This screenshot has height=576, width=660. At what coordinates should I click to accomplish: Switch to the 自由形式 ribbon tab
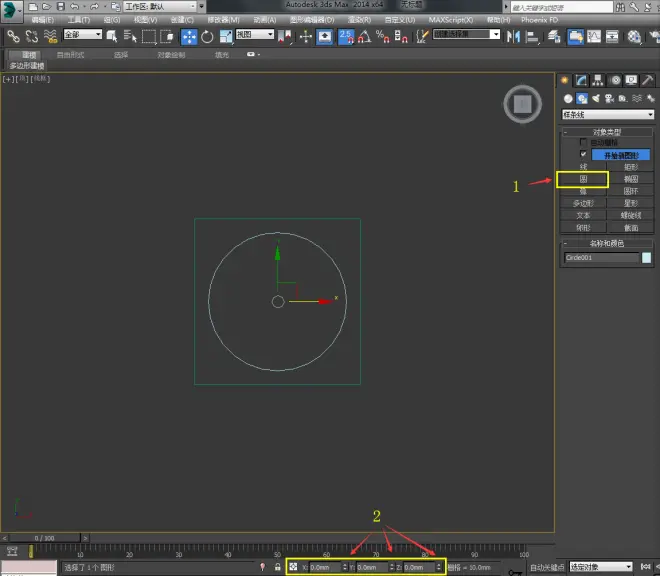pyautogui.click(x=70, y=55)
